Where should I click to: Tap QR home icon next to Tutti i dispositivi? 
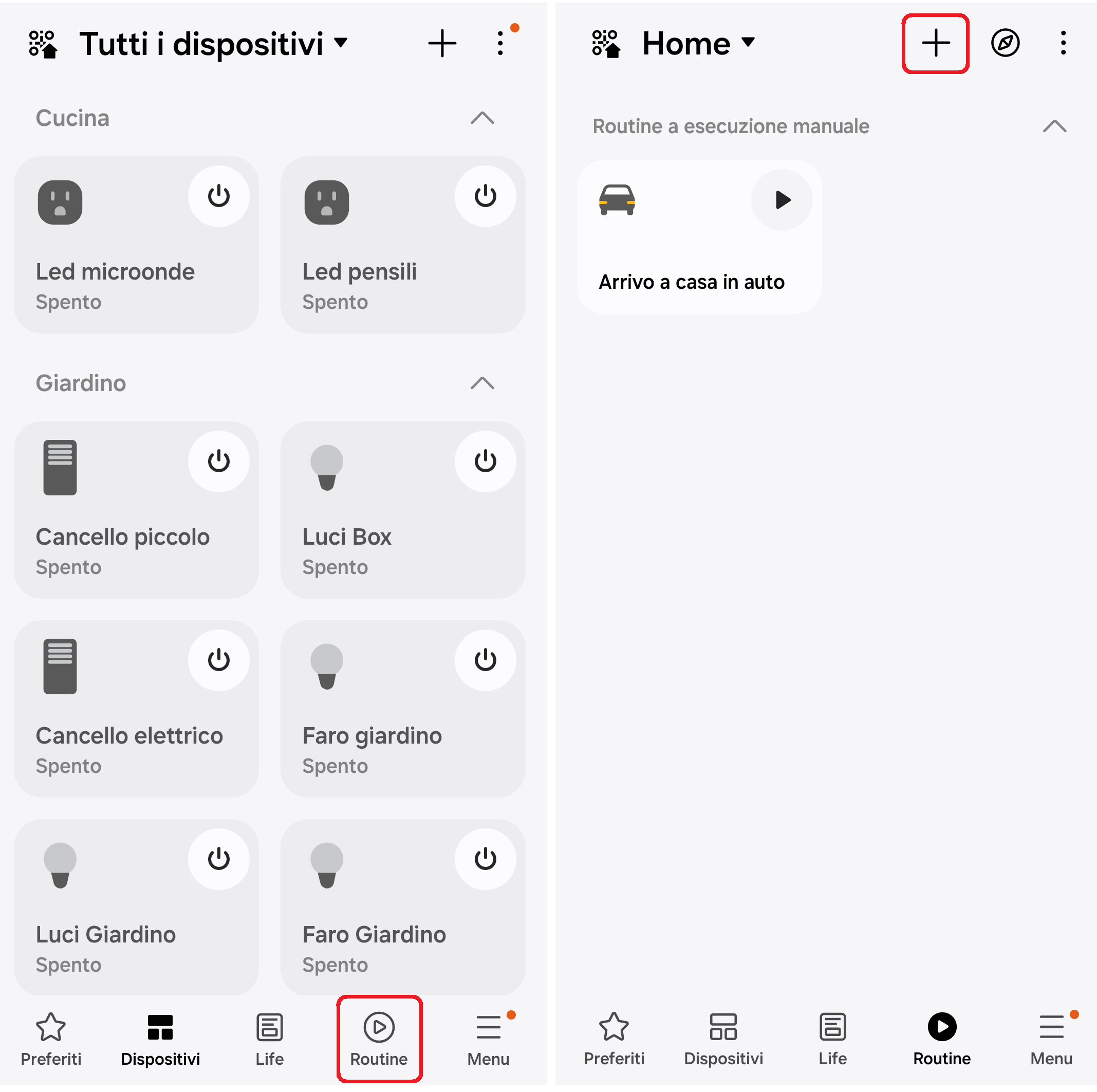click(43, 44)
